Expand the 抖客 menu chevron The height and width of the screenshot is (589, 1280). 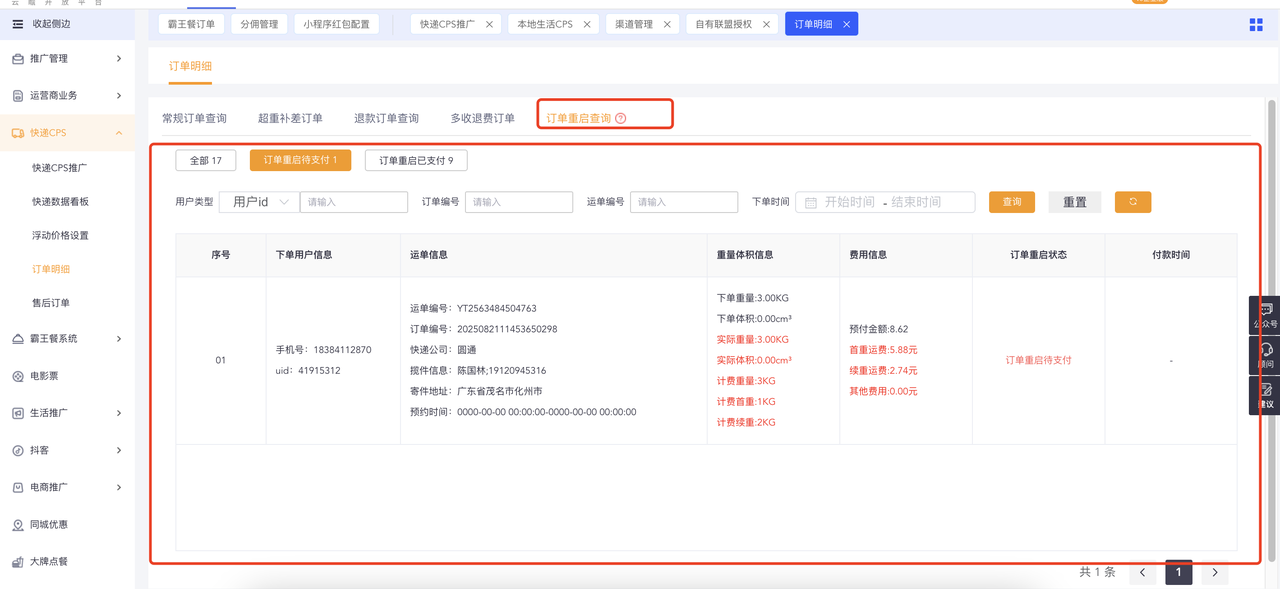119,451
